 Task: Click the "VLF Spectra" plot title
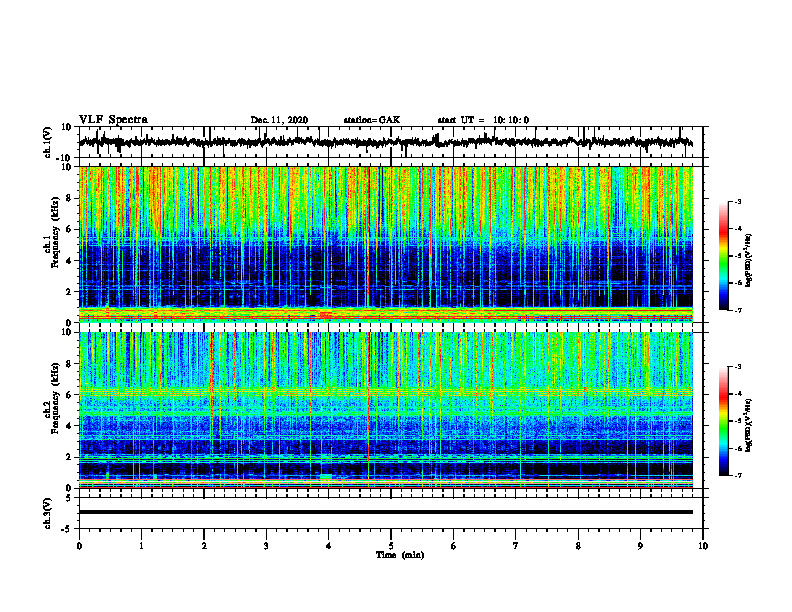[x=113, y=120]
